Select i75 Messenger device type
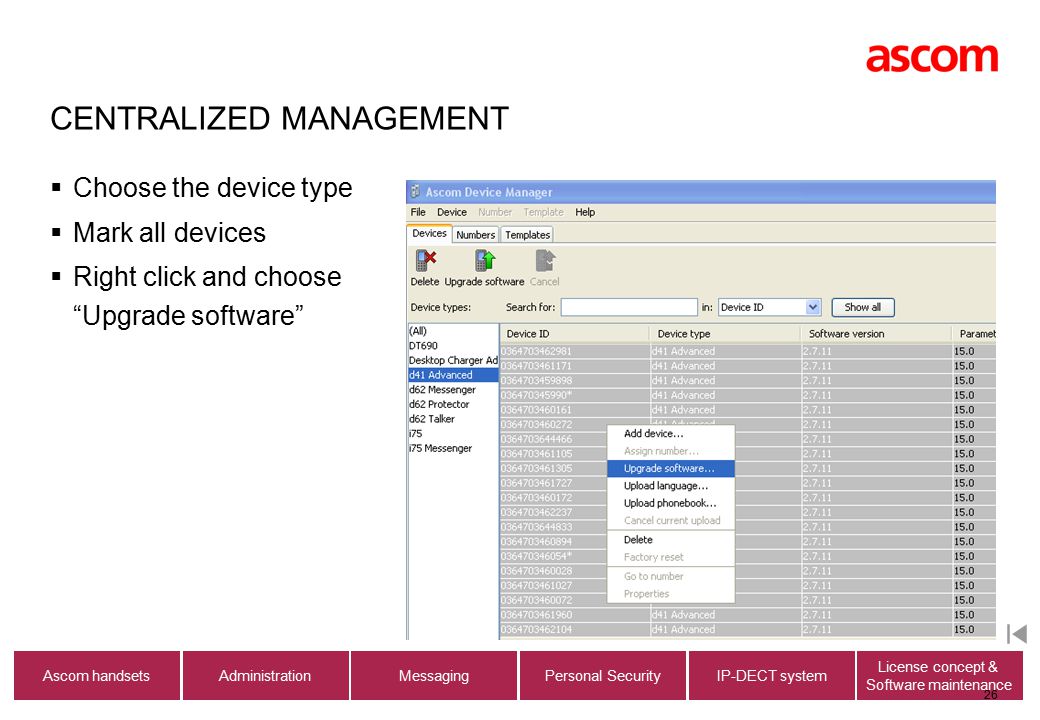This screenshot has width=1040, height=720. point(453,448)
